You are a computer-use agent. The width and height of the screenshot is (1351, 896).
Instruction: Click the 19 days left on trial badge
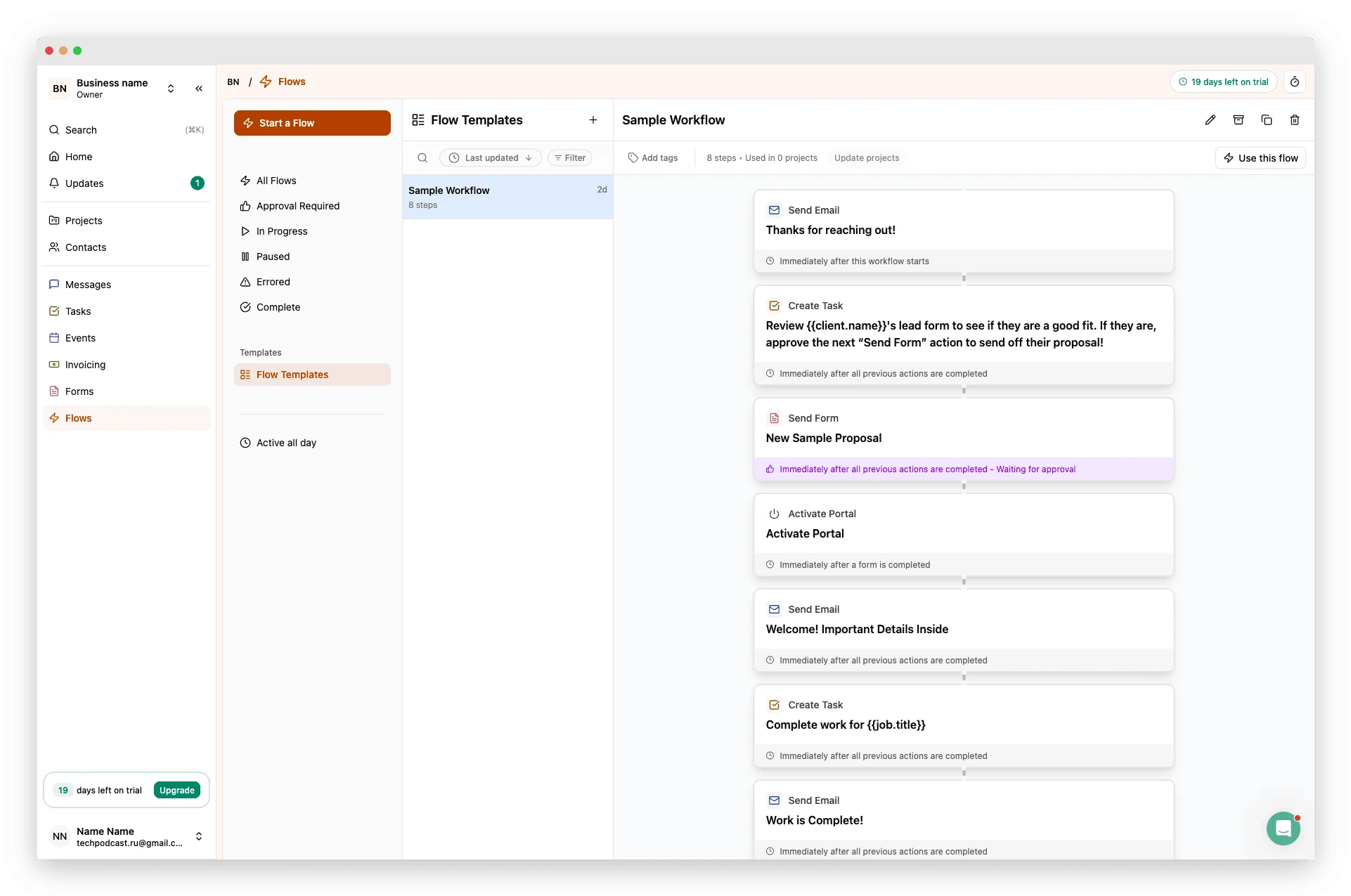click(x=1224, y=82)
